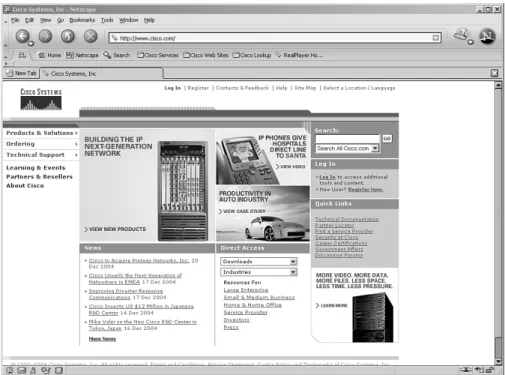This screenshot has height=375, width=505.
Task: Open the Cisco Services bookmark folder
Action: click(x=158, y=55)
